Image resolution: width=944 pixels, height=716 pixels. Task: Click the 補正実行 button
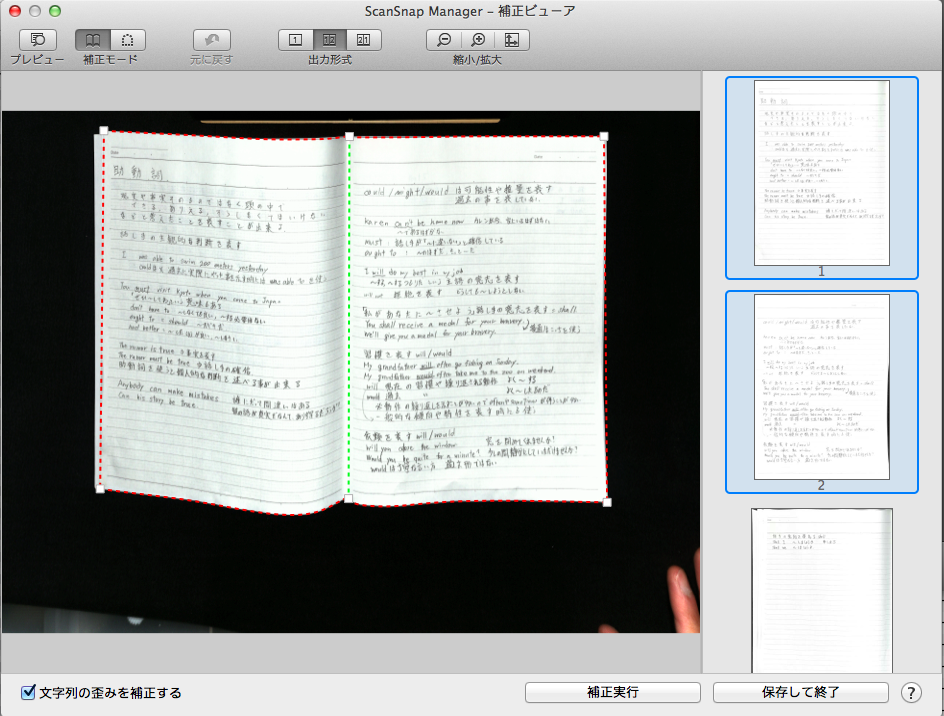613,693
